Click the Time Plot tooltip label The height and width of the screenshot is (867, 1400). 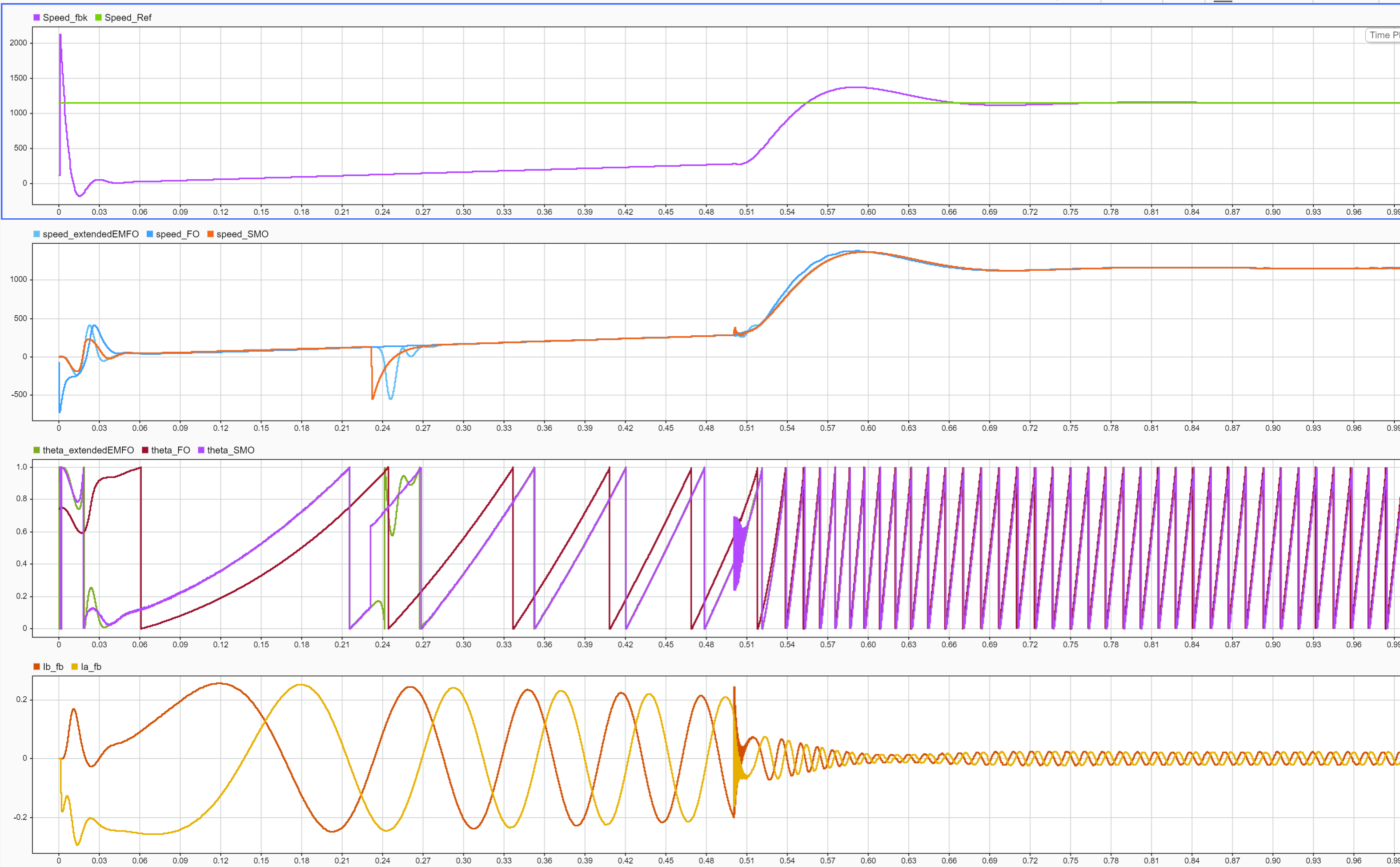(x=1384, y=36)
